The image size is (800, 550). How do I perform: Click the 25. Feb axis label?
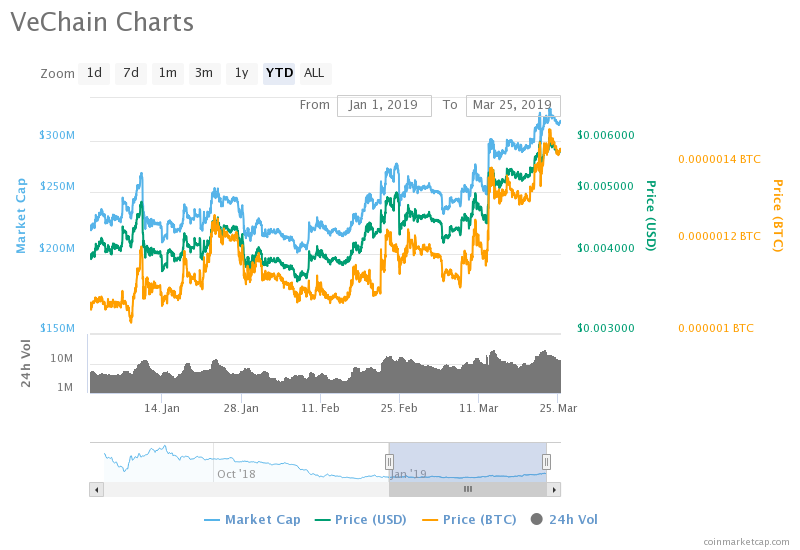tap(399, 408)
